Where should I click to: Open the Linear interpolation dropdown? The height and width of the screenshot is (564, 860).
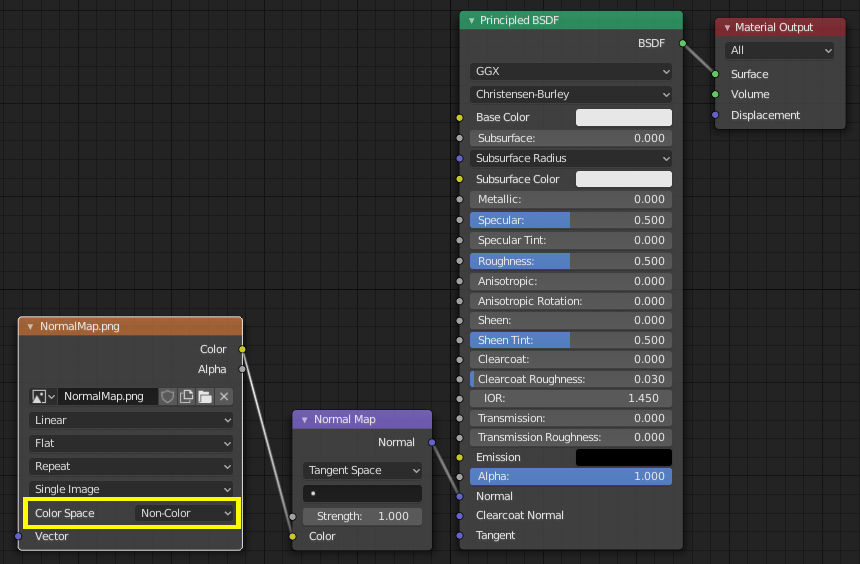pyautogui.click(x=131, y=421)
